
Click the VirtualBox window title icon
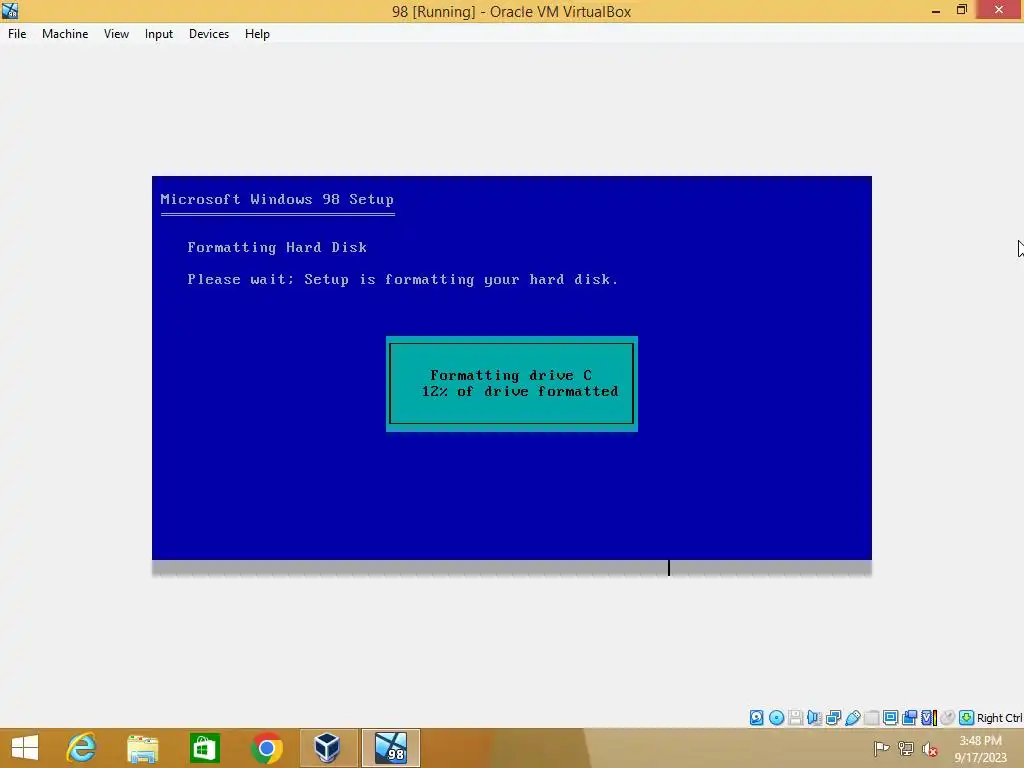click(x=10, y=11)
